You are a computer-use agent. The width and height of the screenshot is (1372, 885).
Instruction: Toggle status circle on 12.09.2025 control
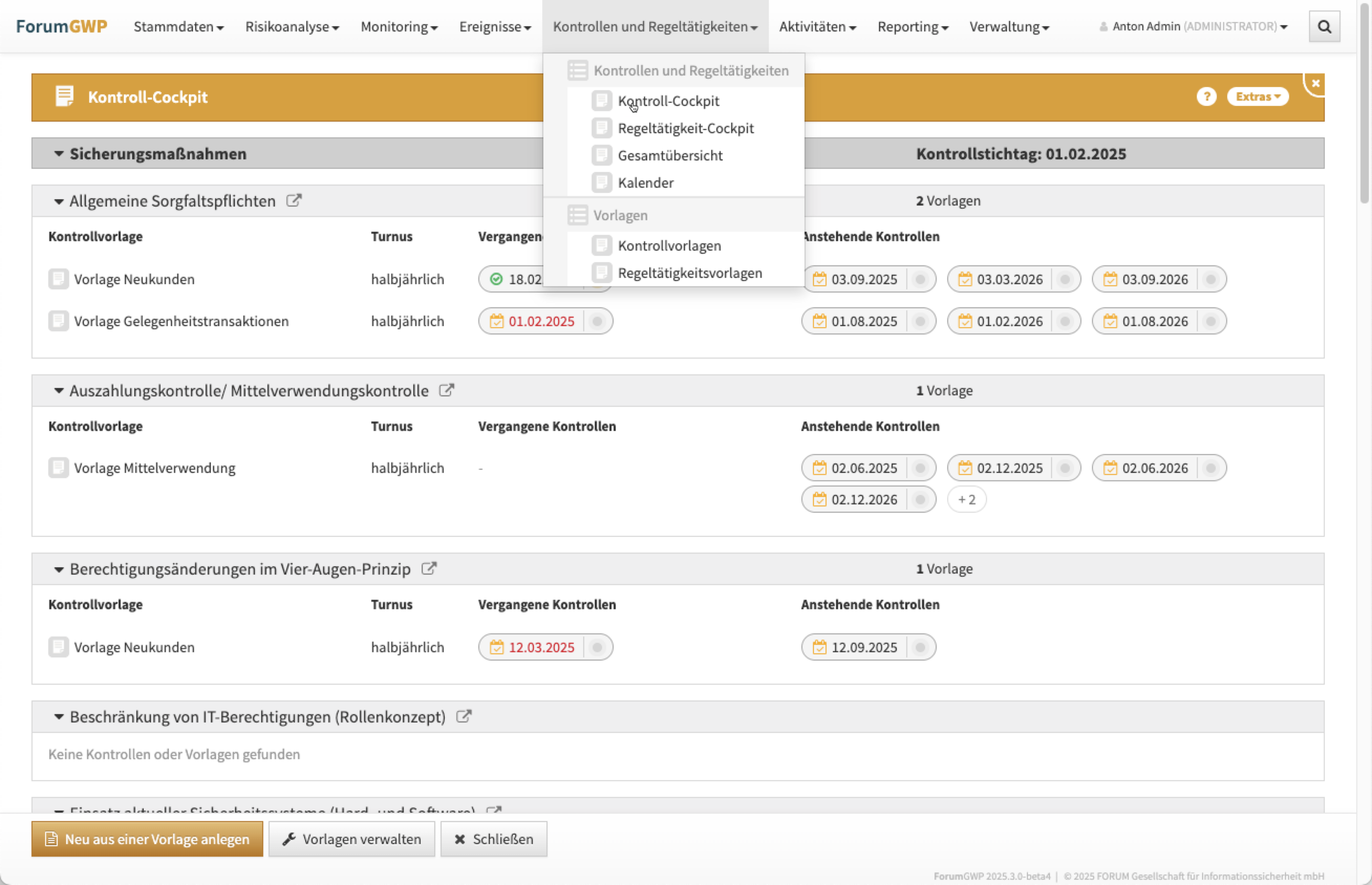[x=920, y=647]
